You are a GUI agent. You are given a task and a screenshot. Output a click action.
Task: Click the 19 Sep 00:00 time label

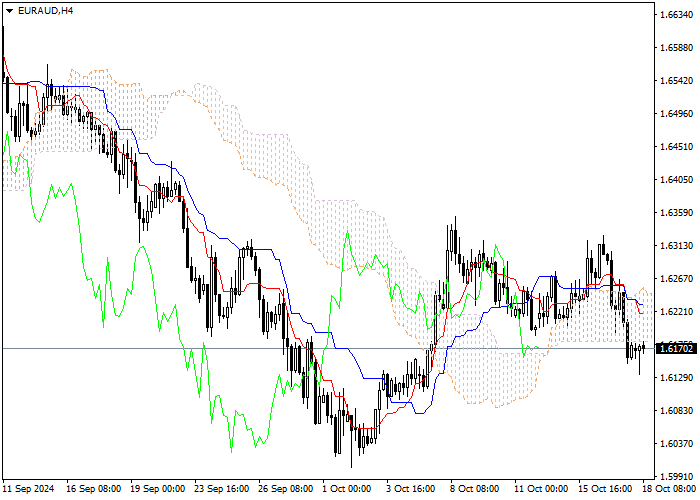[x=158, y=489]
